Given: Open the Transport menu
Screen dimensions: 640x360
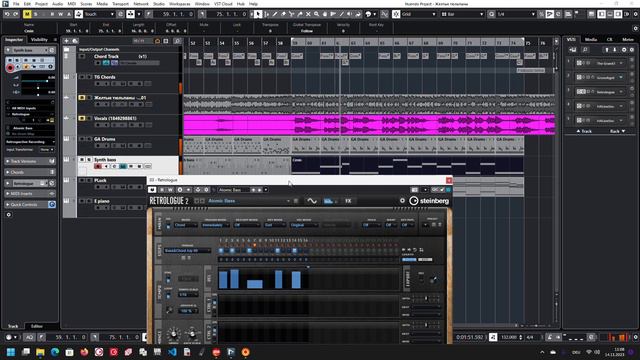Looking at the screenshot, I should (120, 4).
